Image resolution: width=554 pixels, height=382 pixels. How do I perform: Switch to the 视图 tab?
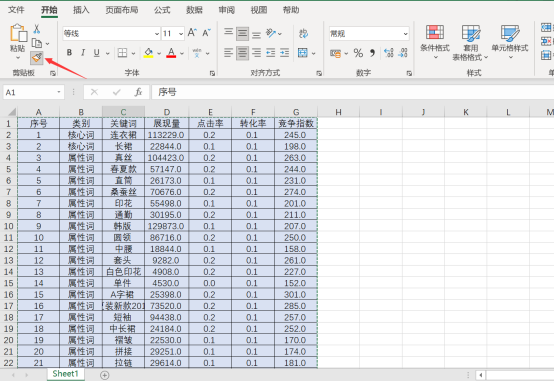pos(259,10)
